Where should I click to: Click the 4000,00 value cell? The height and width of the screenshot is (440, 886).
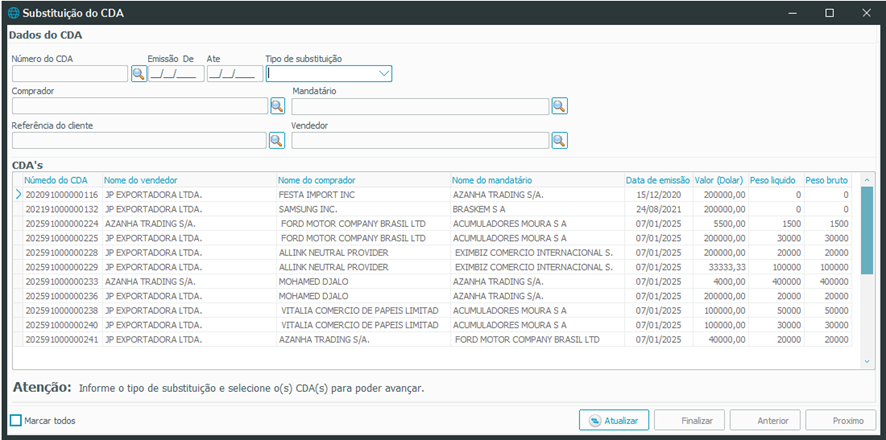click(x=720, y=281)
